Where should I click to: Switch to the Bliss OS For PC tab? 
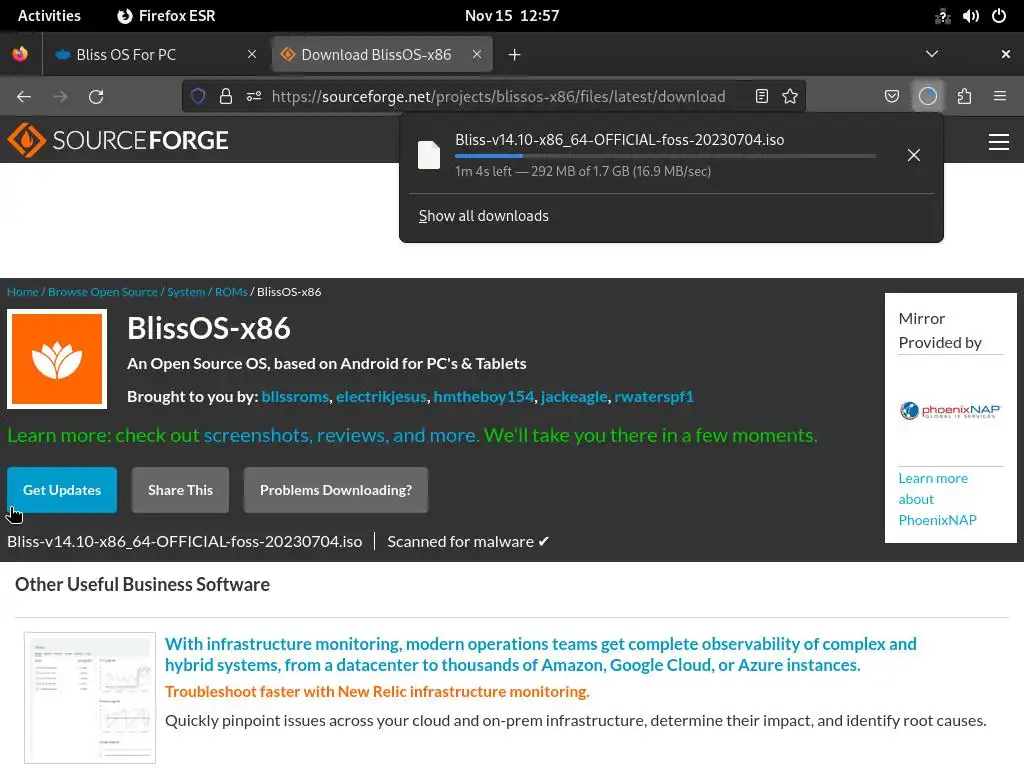pyautogui.click(x=154, y=55)
